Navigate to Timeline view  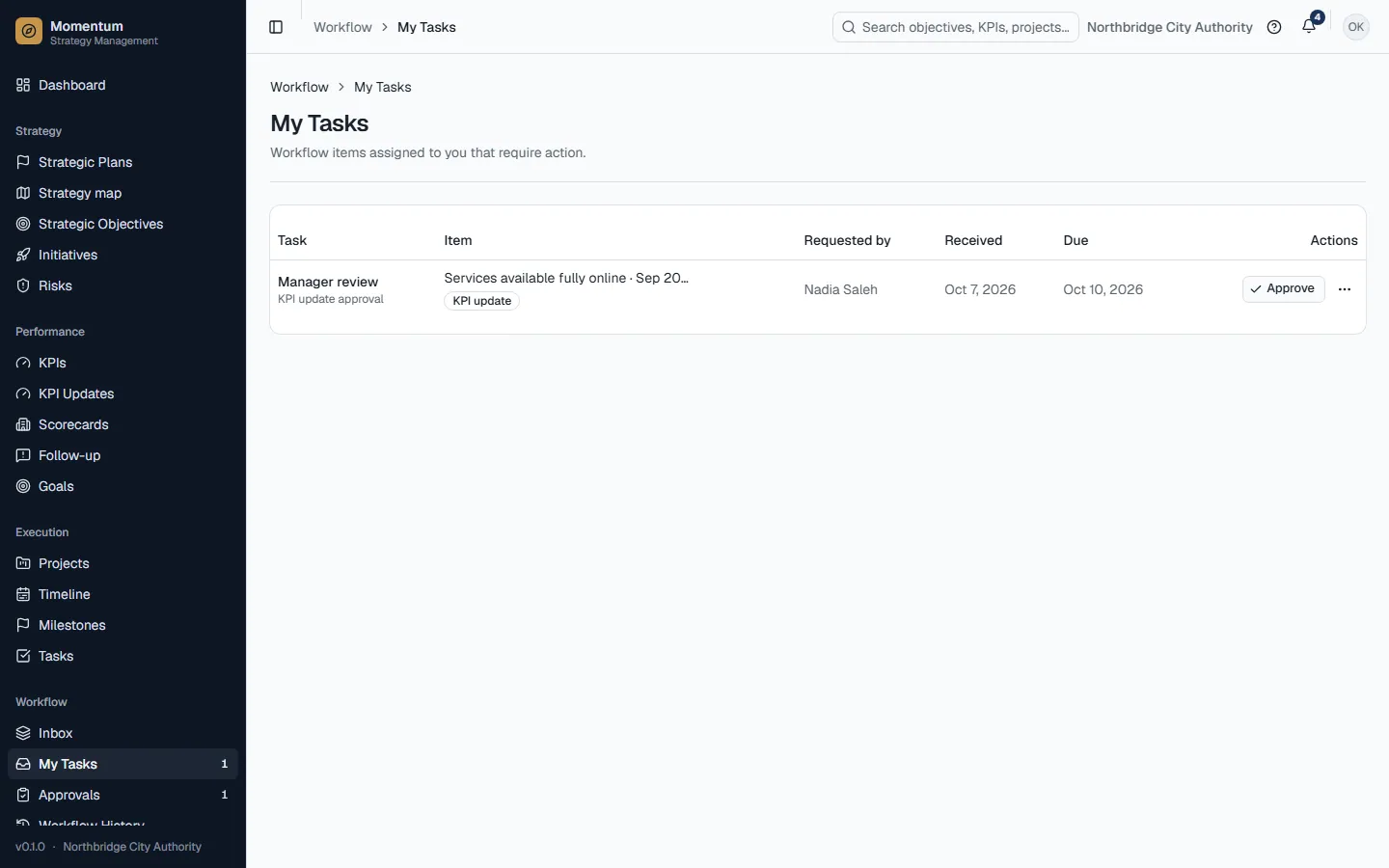(x=123, y=594)
